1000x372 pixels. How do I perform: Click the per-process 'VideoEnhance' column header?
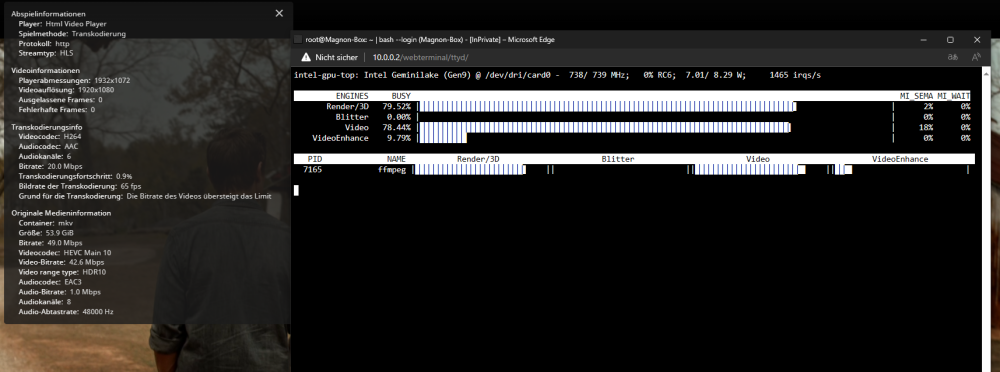point(900,159)
